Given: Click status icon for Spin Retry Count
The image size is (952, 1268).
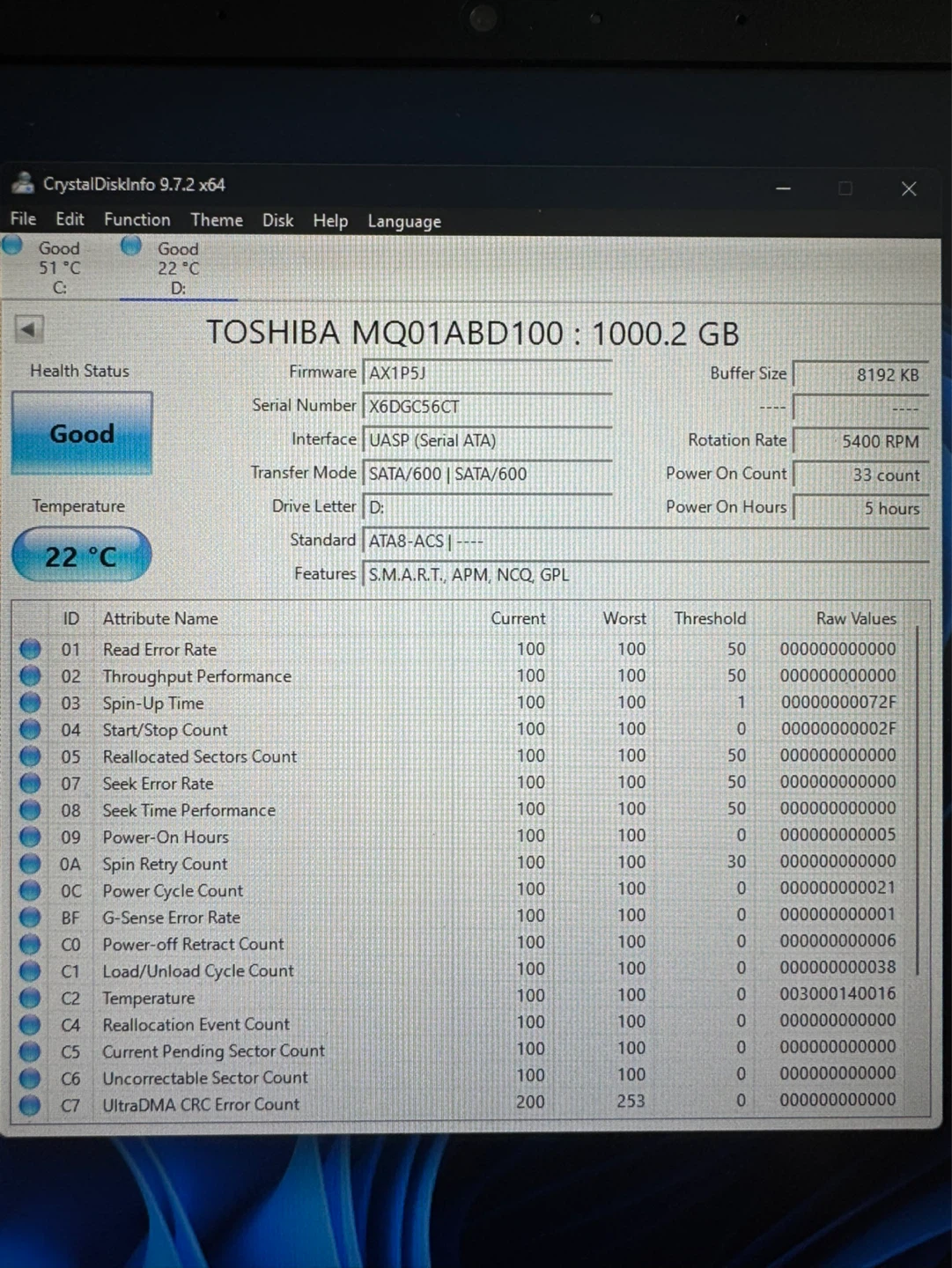Looking at the screenshot, I should click(x=30, y=864).
